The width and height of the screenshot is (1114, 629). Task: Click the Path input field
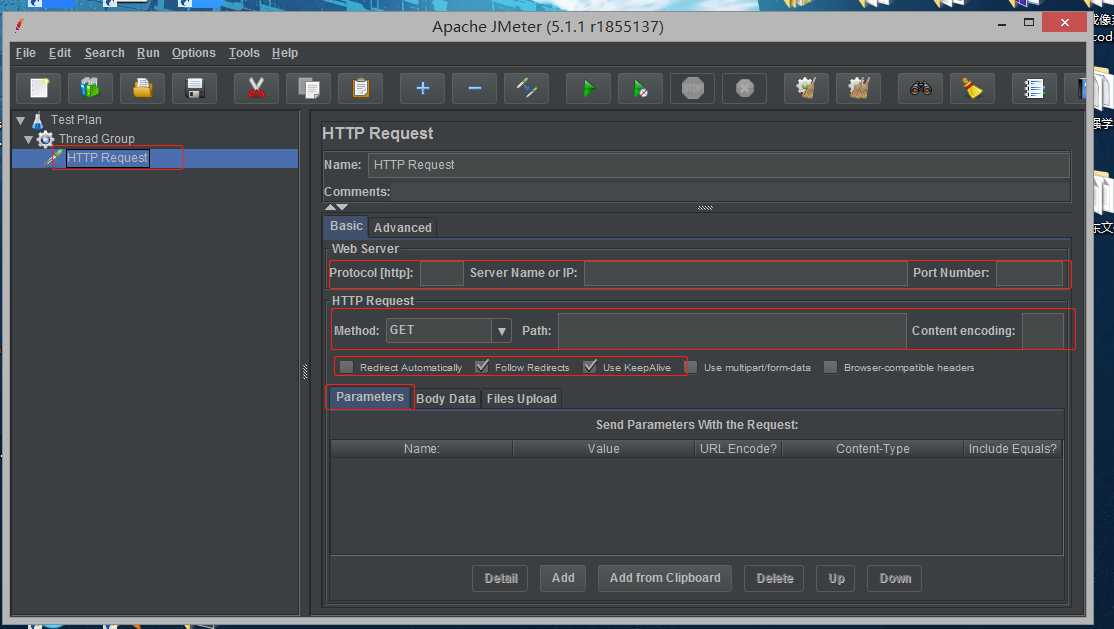[732, 331]
